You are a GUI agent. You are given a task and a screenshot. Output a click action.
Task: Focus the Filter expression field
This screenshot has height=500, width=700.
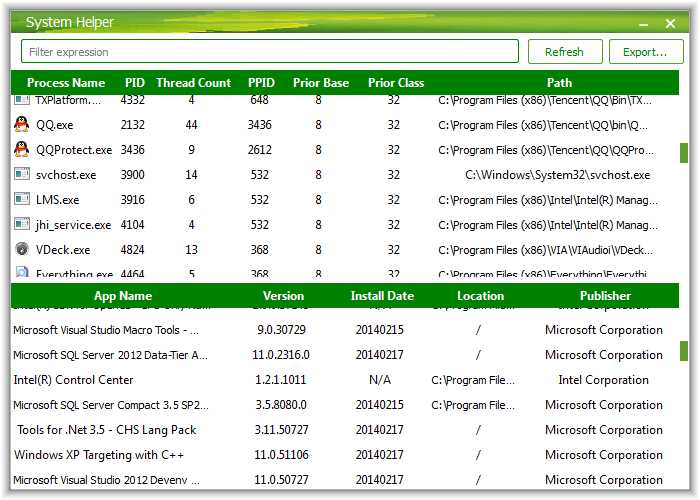tap(270, 52)
